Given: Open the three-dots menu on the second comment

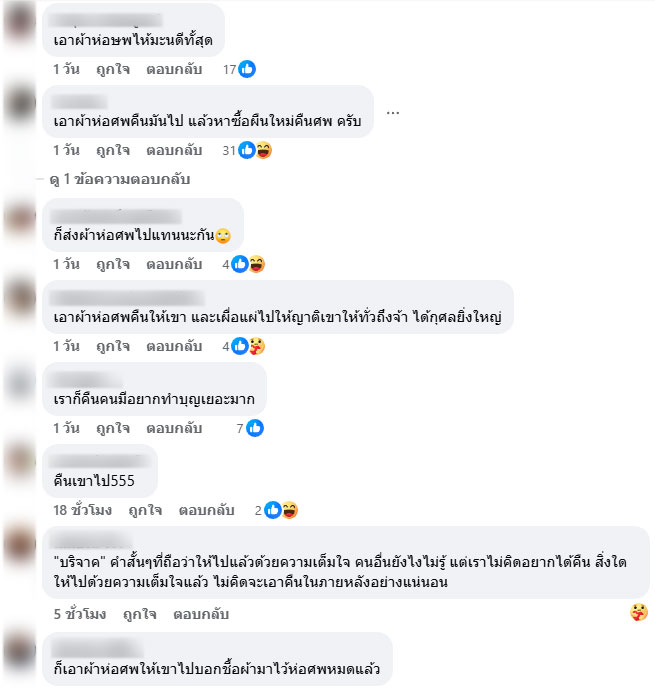Looking at the screenshot, I should (x=393, y=113).
